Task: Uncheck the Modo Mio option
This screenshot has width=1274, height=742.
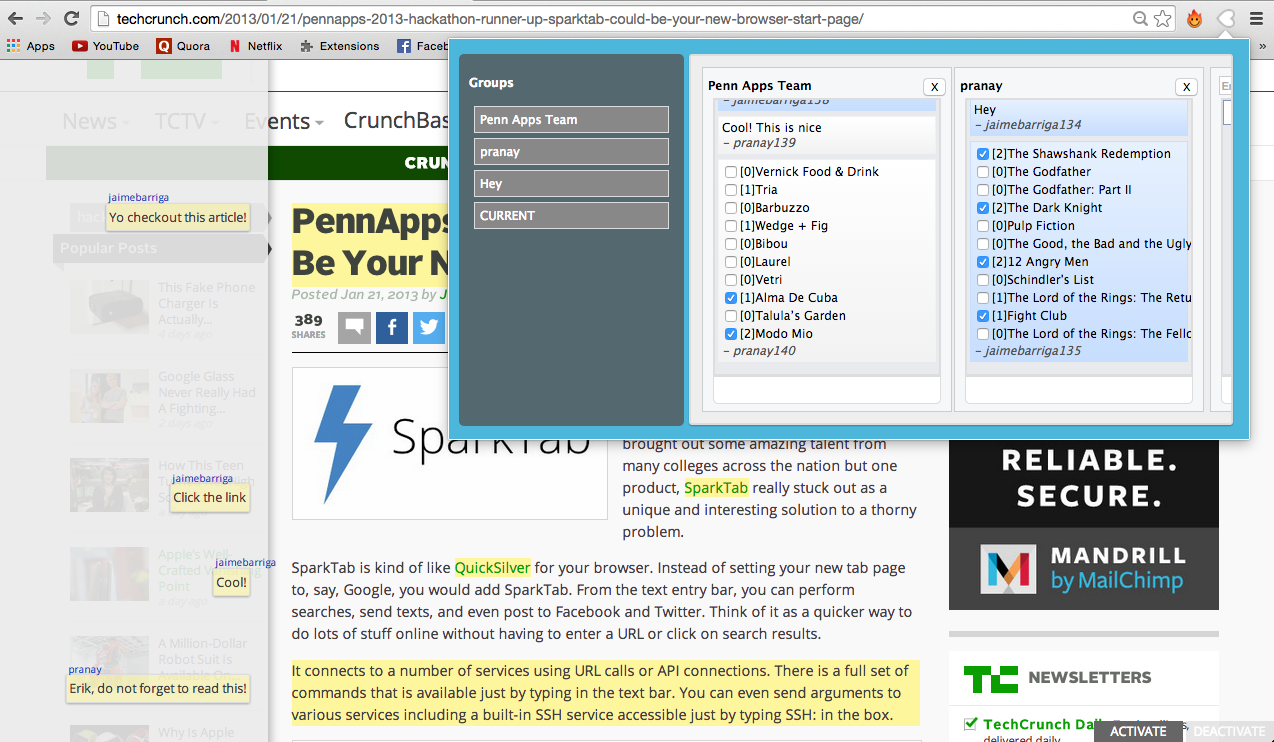Action: point(731,334)
